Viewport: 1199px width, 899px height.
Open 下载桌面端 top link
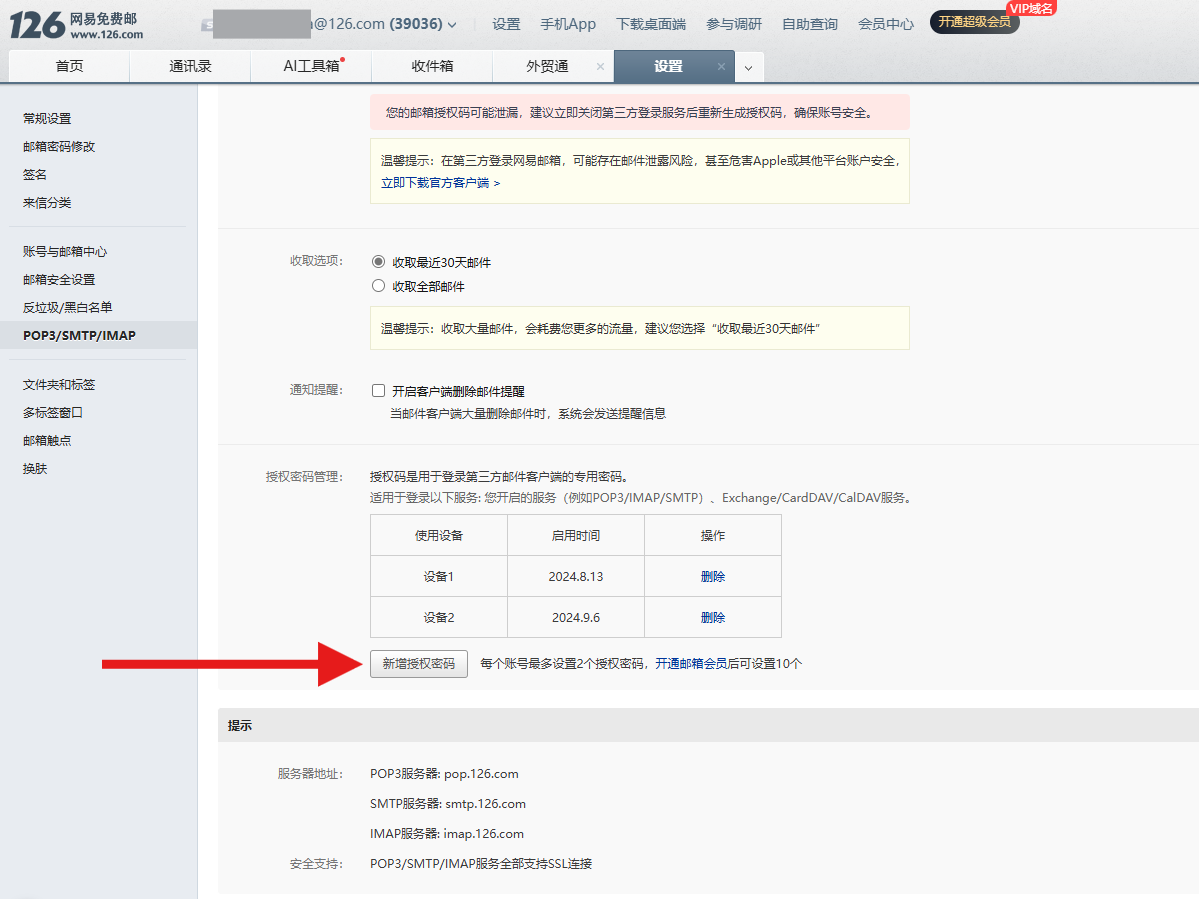coord(651,24)
